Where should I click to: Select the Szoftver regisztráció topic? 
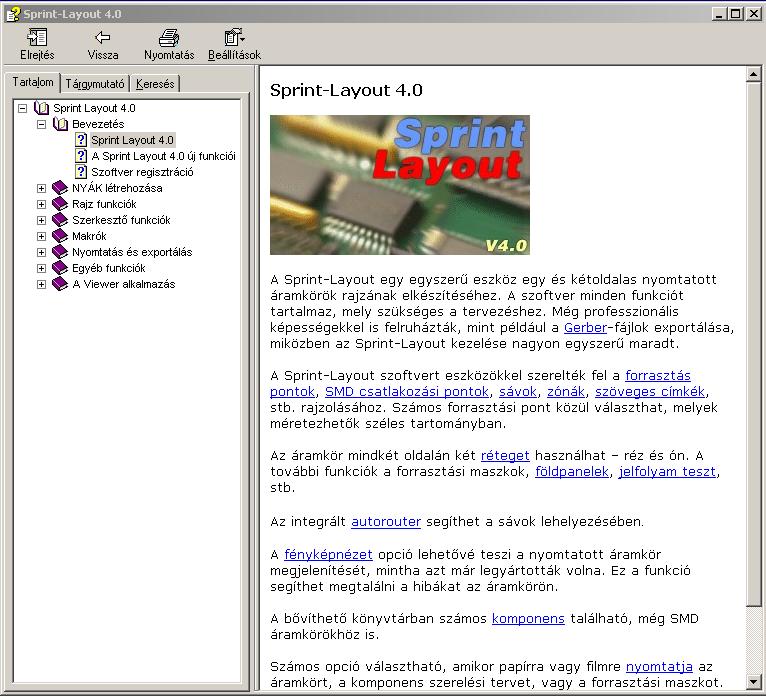point(142,172)
